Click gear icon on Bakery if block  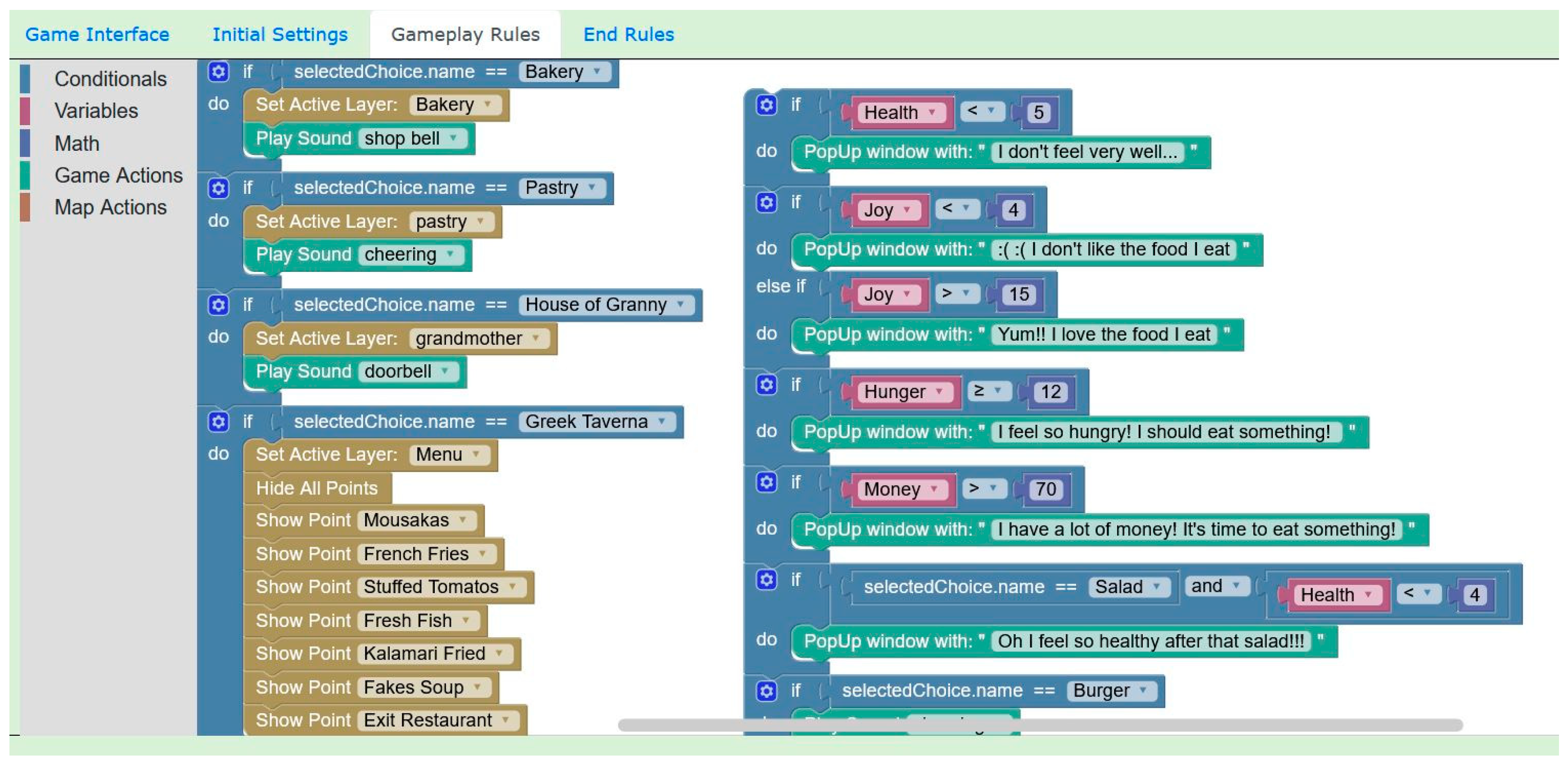(x=218, y=72)
